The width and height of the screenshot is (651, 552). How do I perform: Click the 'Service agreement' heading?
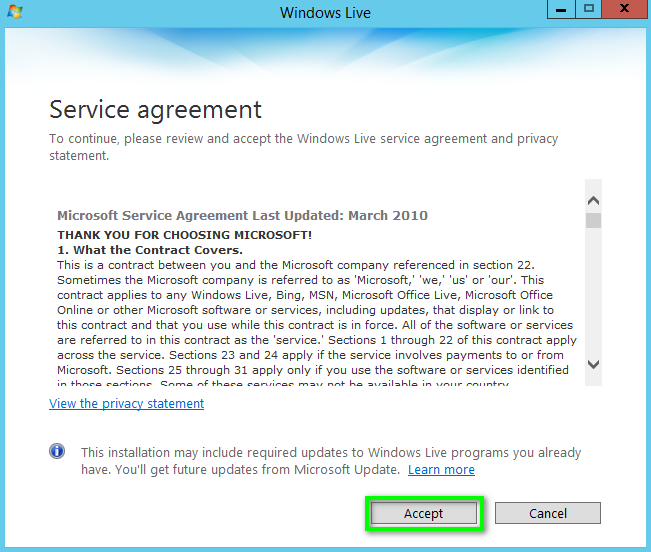pyautogui.click(x=155, y=110)
